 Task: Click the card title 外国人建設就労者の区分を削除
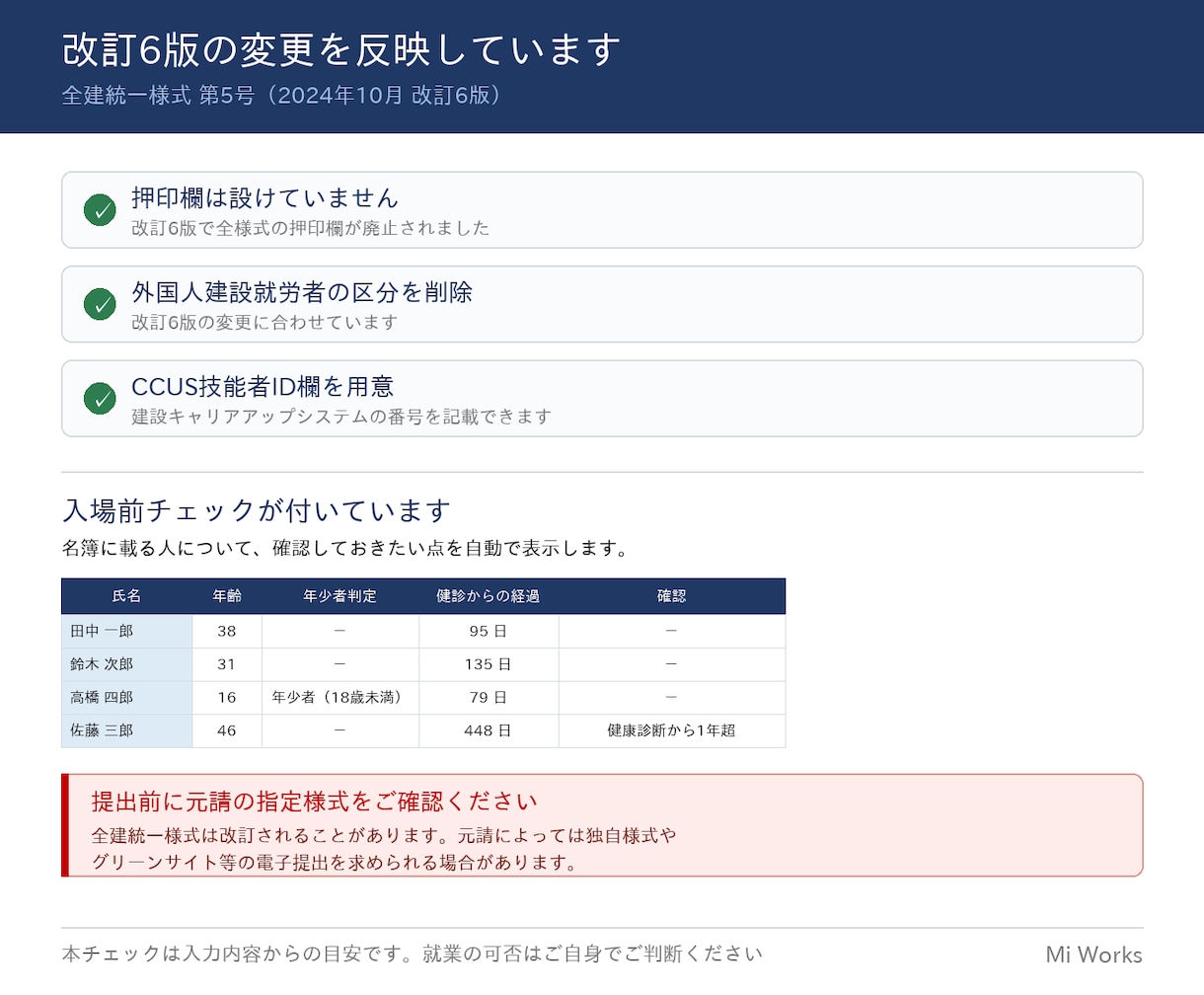coord(302,292)
